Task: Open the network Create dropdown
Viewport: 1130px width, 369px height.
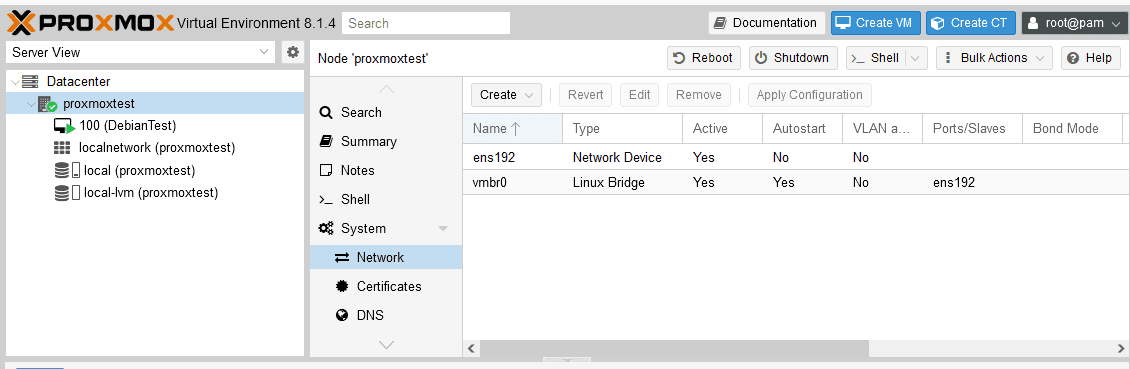Action: pyautogui.click(x=506, y=94)
